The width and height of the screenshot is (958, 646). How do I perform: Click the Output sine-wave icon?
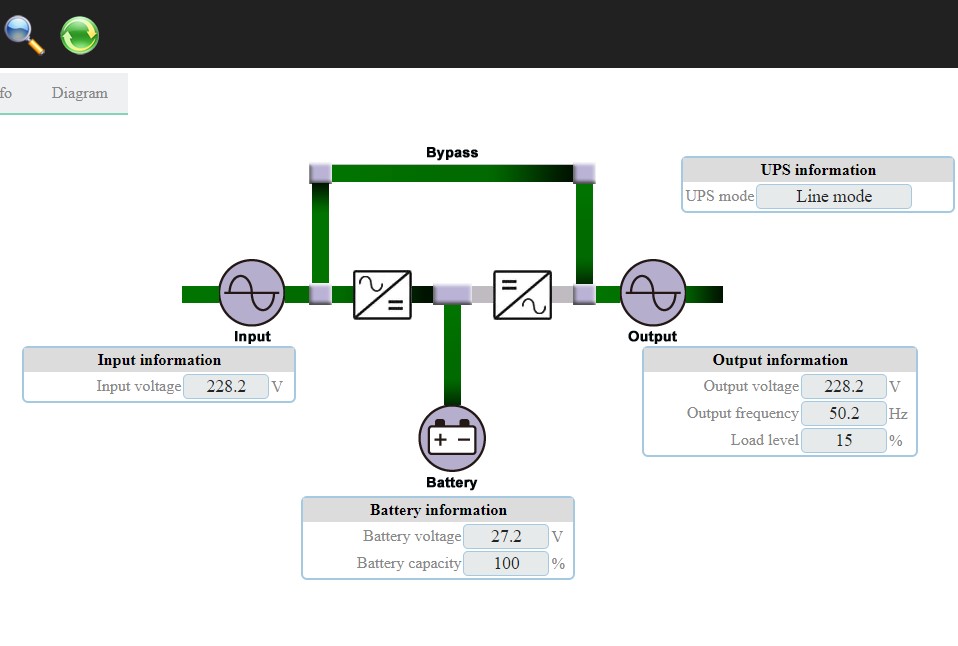[x=653, y=293]
